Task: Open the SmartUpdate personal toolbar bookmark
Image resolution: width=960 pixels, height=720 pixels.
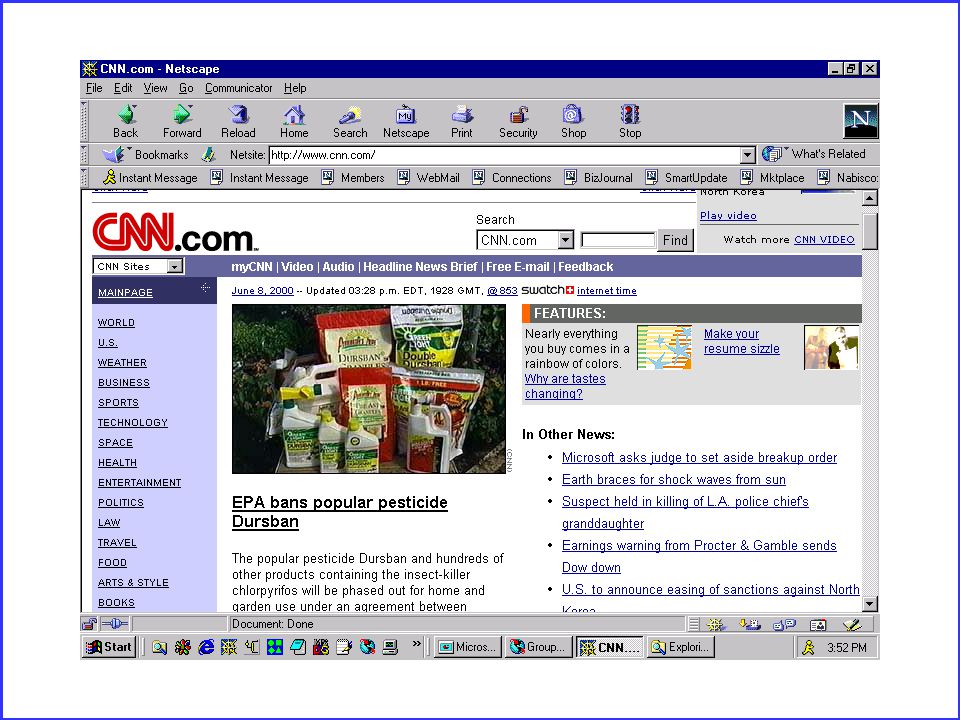Action: 687,178
